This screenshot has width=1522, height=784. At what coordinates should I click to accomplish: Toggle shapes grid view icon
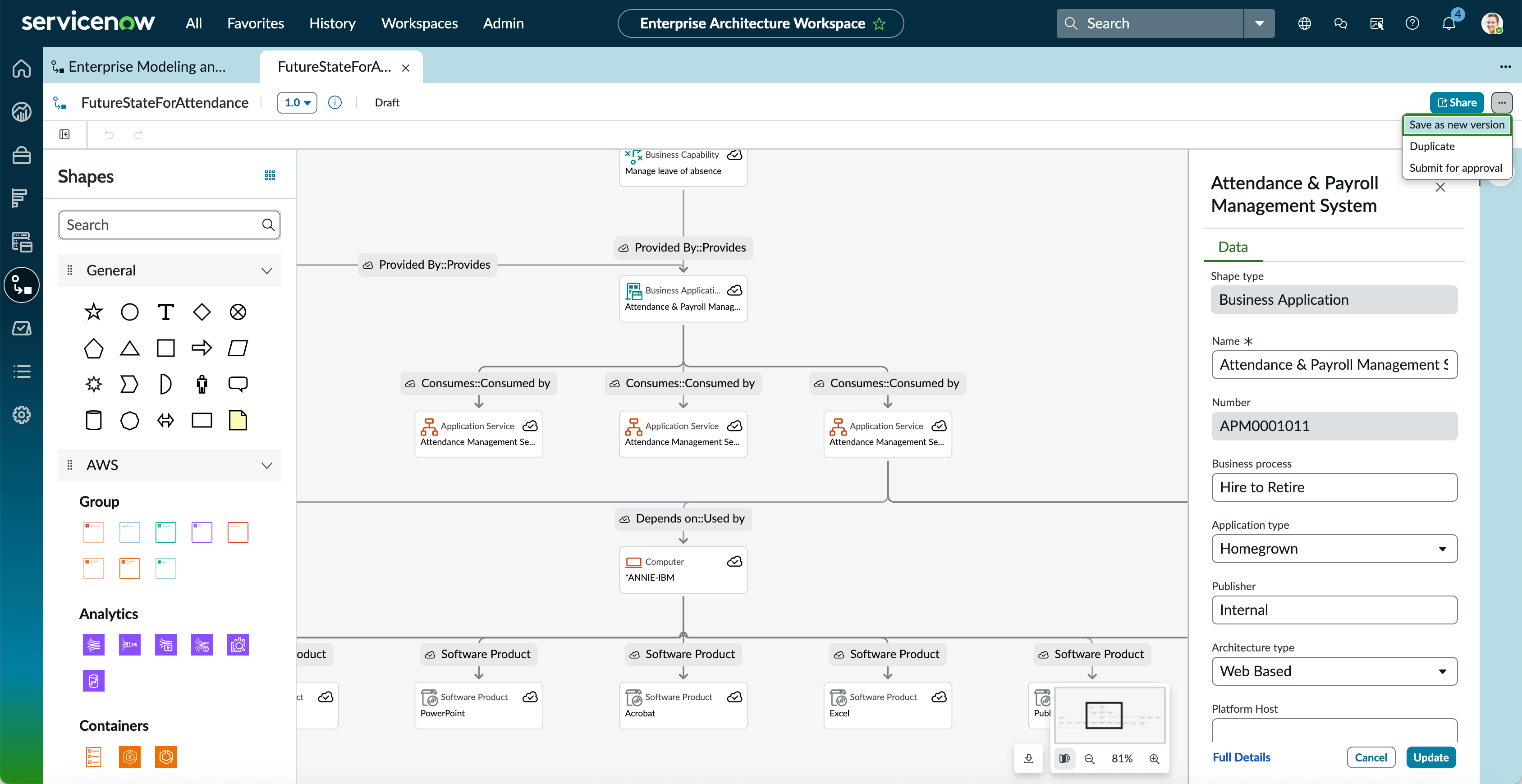tap(270, 175)
